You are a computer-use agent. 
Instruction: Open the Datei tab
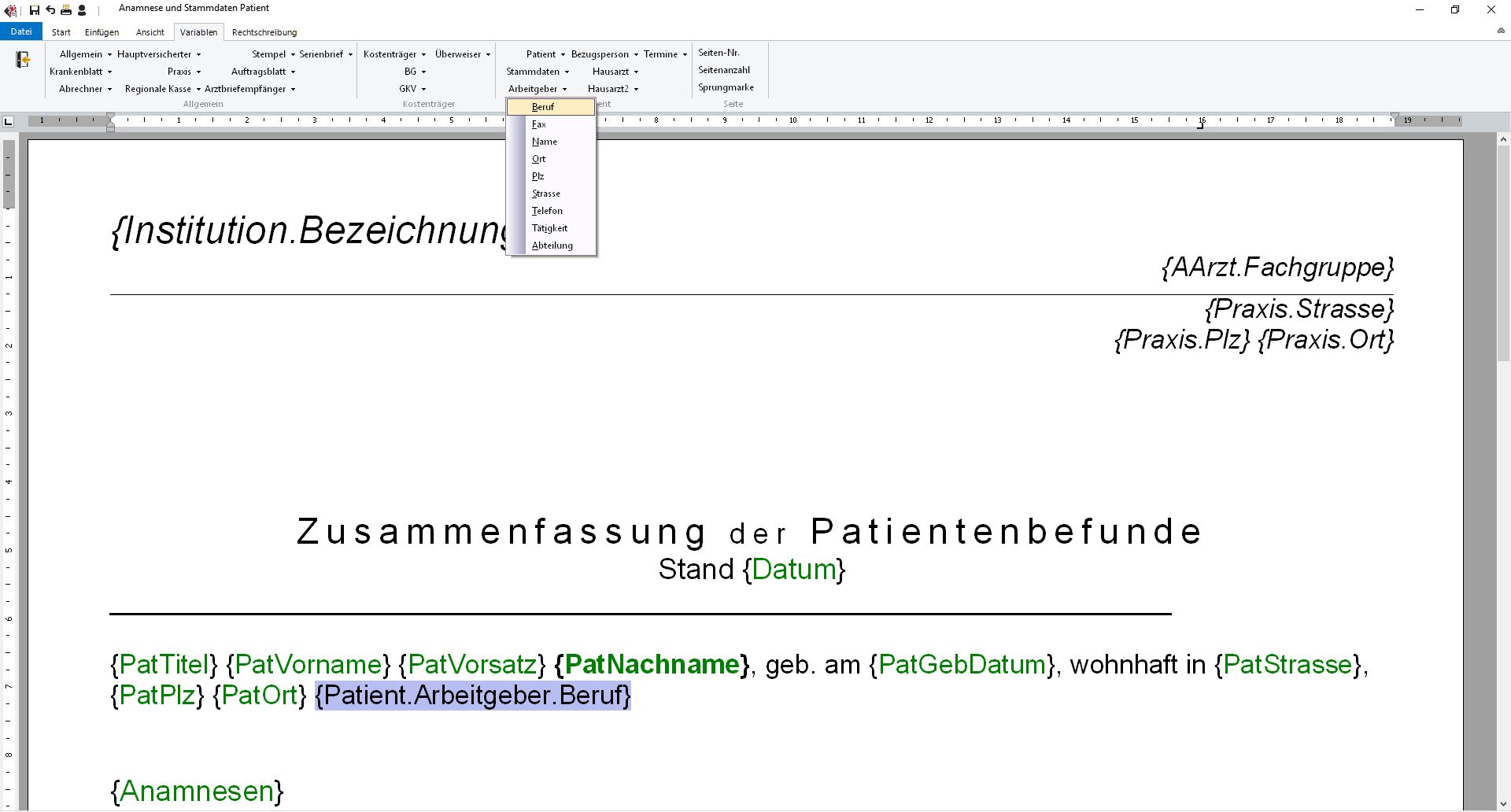[21, 31]
